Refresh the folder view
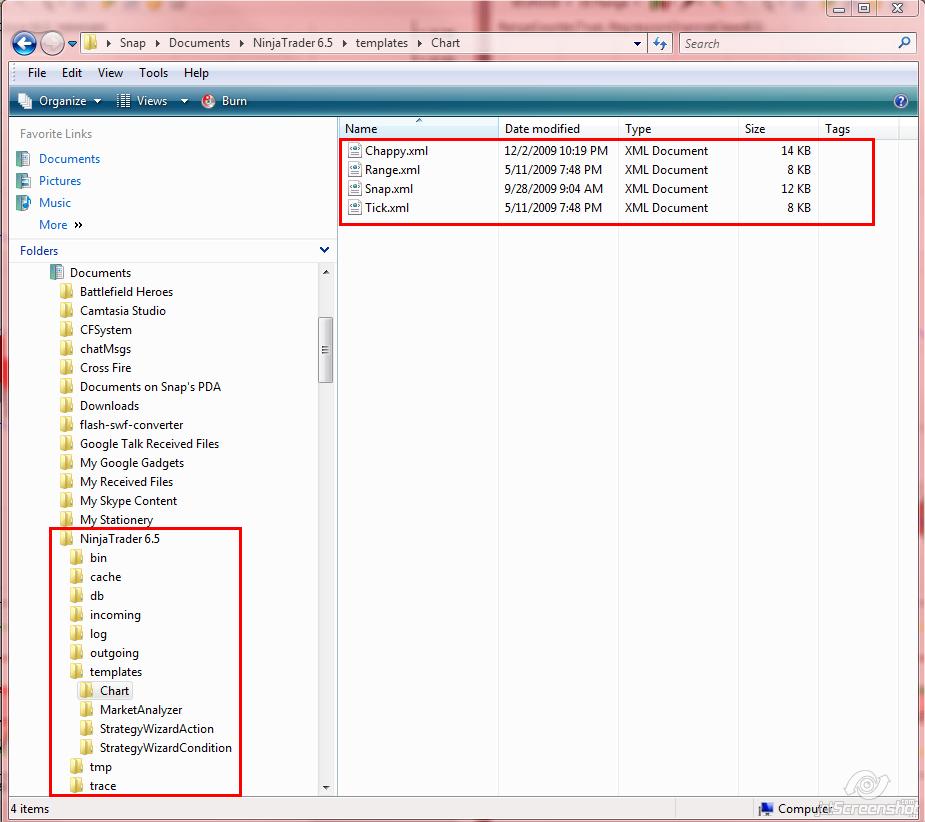 click(x=660, y=43)
